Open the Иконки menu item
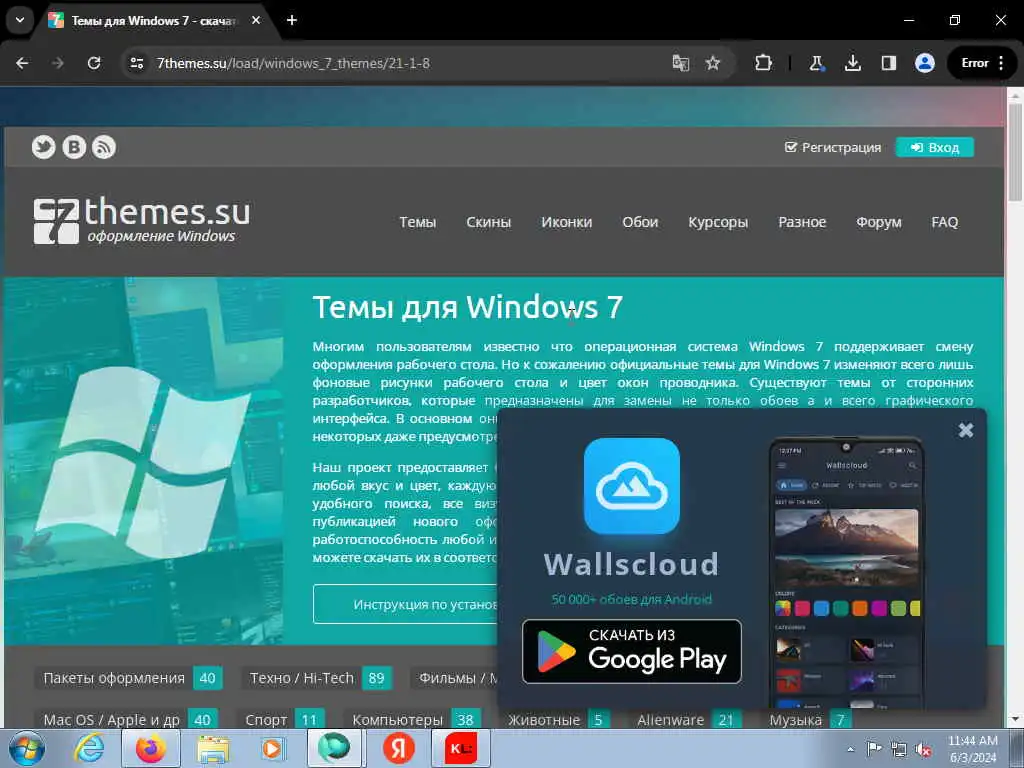Image resolution: width=1024 pixels, height=768 pixels. [x=566, y=222]
